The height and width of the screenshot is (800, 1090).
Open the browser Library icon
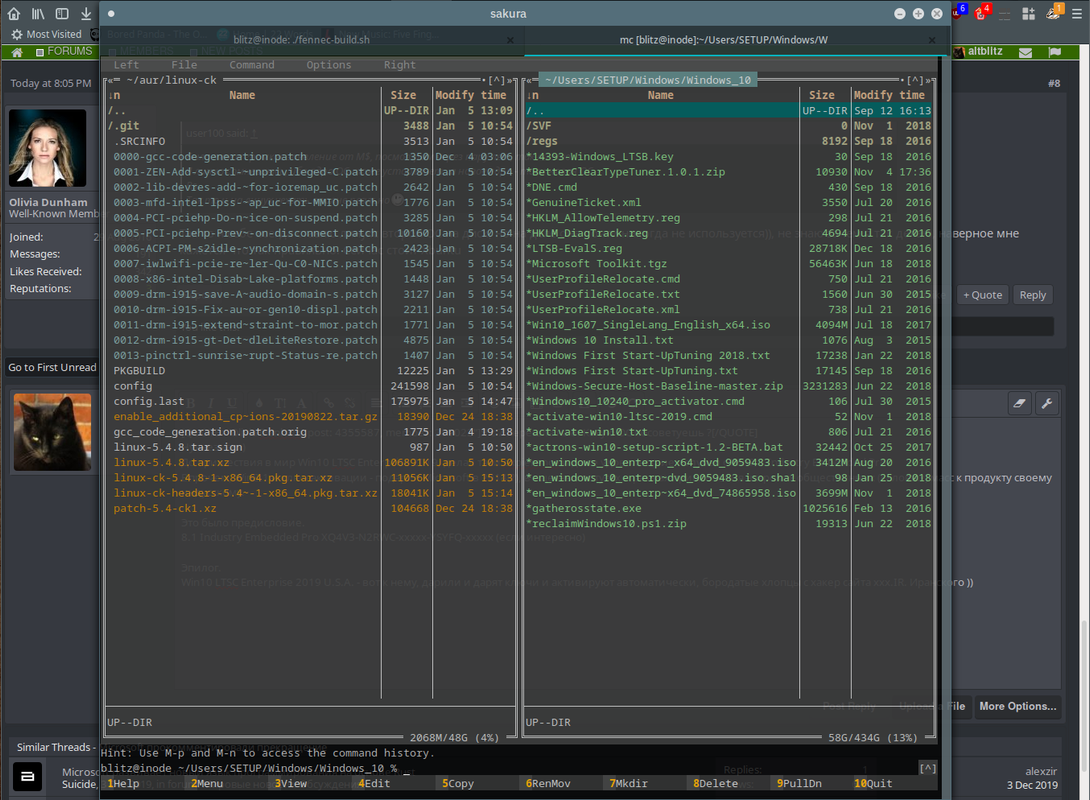[38, 14]
